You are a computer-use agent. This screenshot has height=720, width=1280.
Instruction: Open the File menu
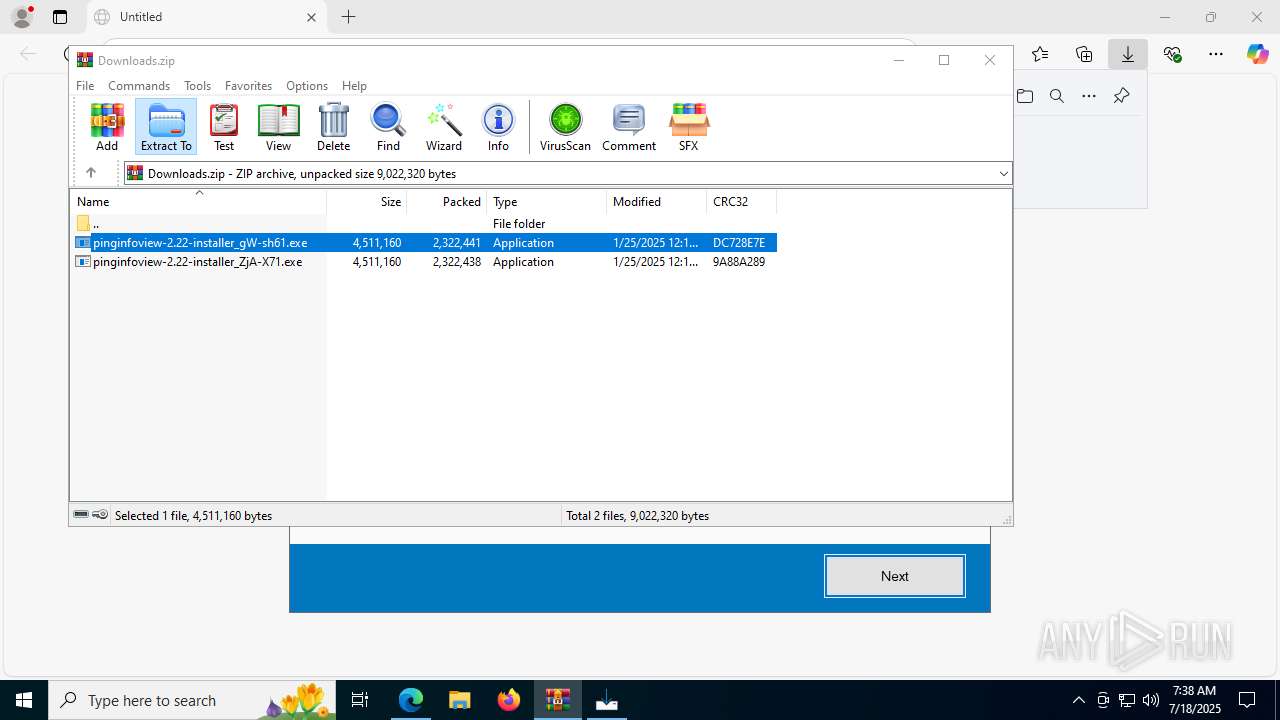(x=85, y=86)
